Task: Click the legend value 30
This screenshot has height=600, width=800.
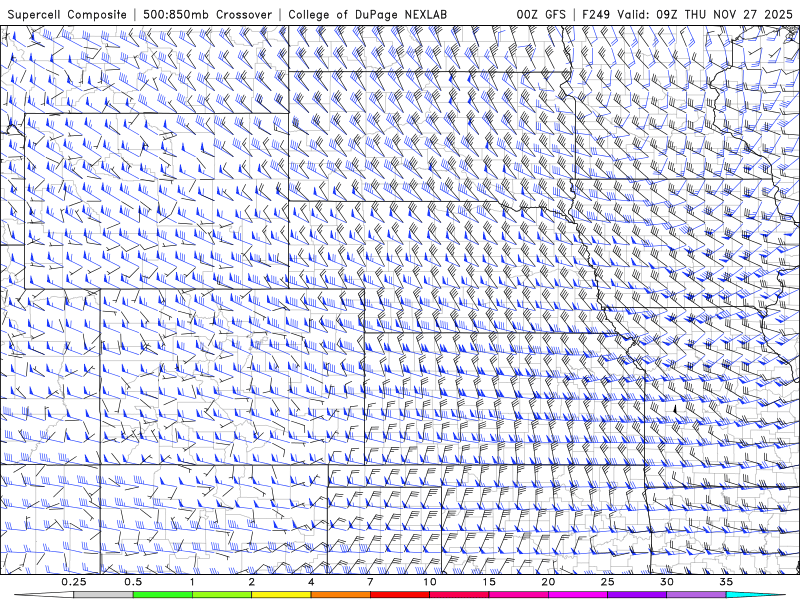Action: (666, 582)
